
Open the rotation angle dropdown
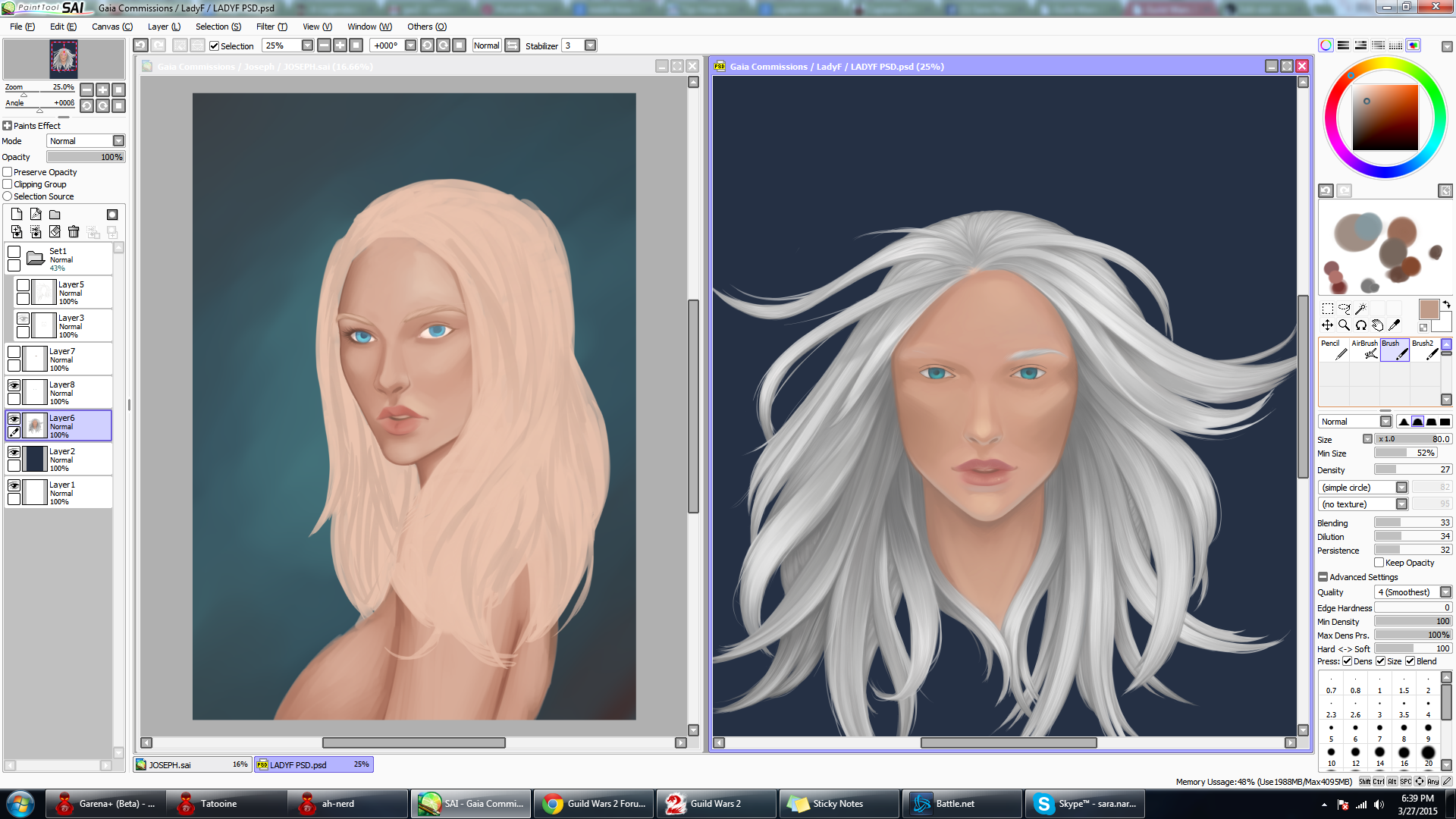tap(410, 45)
